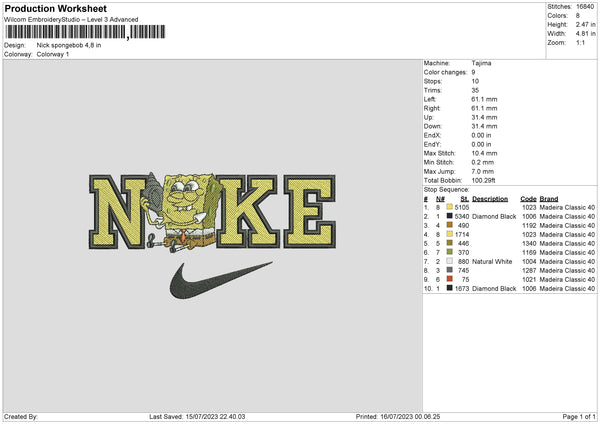
Task: Click the 'Last Saved: 15/07/2023 22:40:03' footer text
Action: (x=197, y=417)
